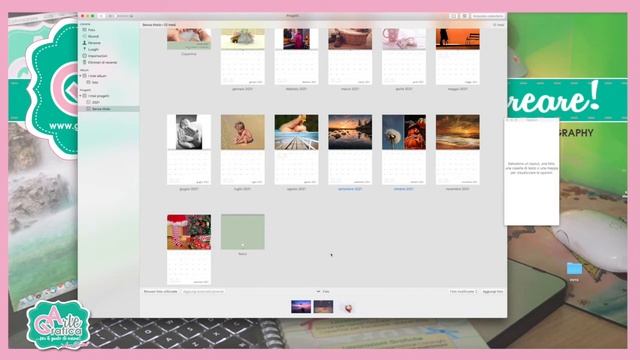Collapse the 'I miei album' disclosure triangle

click(x=80, y=76)
